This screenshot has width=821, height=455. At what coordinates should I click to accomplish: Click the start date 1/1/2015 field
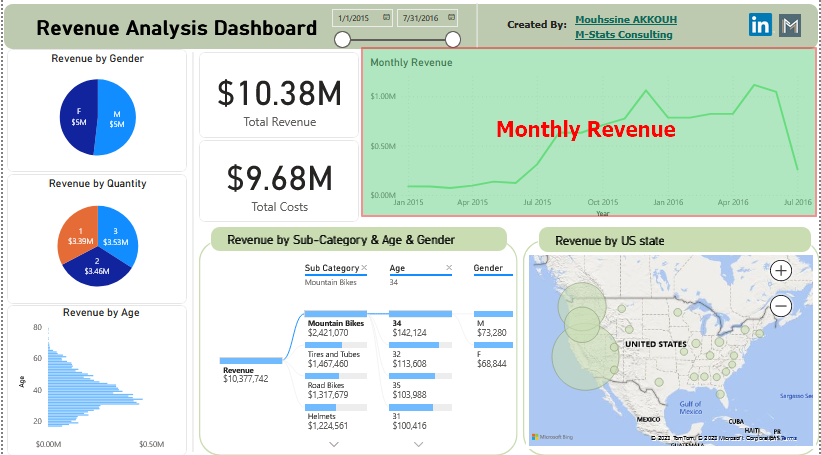[x=352, y=18]
